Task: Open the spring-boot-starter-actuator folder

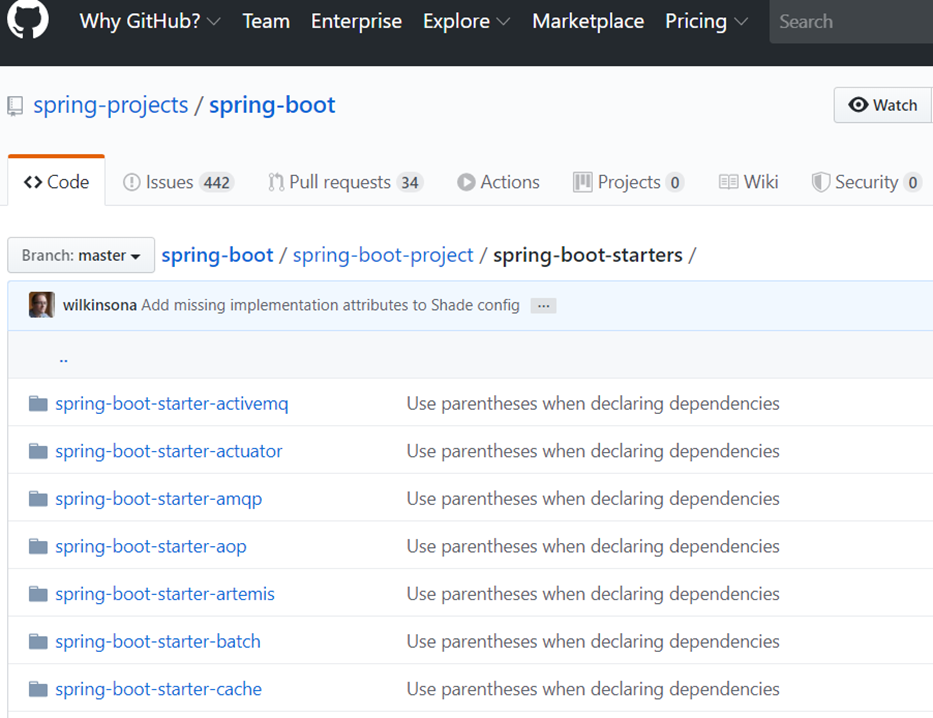Action: tap(169, 451)
